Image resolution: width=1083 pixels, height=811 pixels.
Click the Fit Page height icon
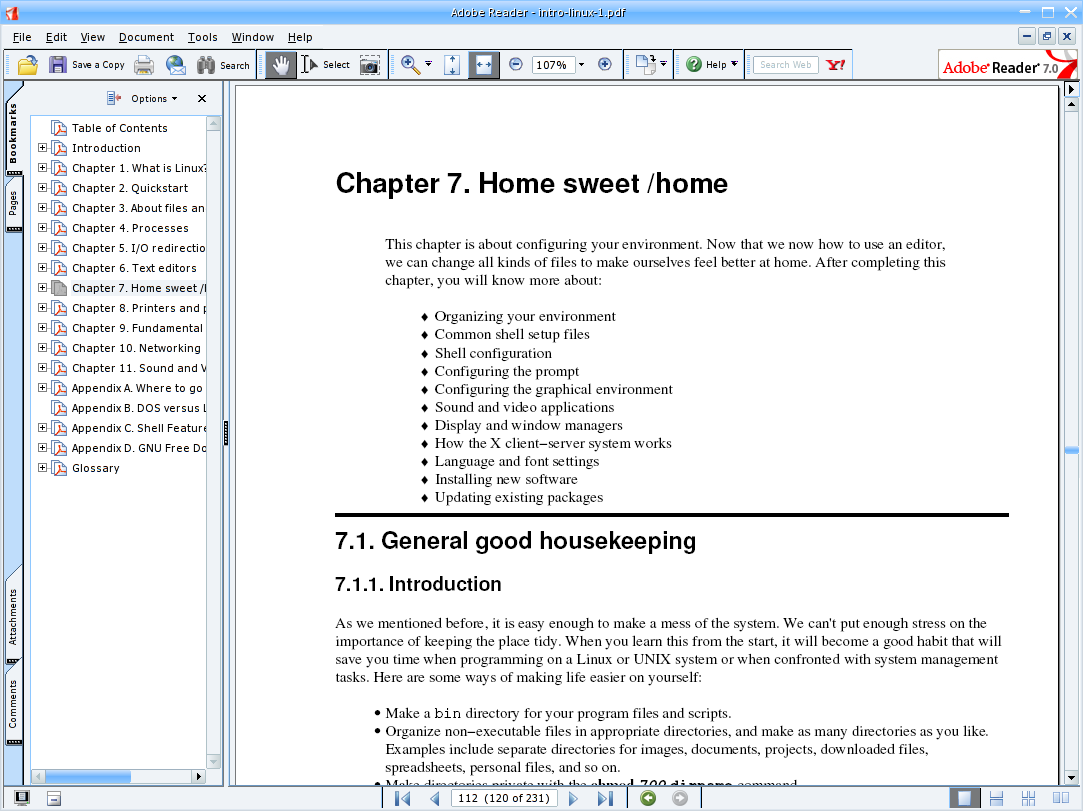click(x=452, y=65)
